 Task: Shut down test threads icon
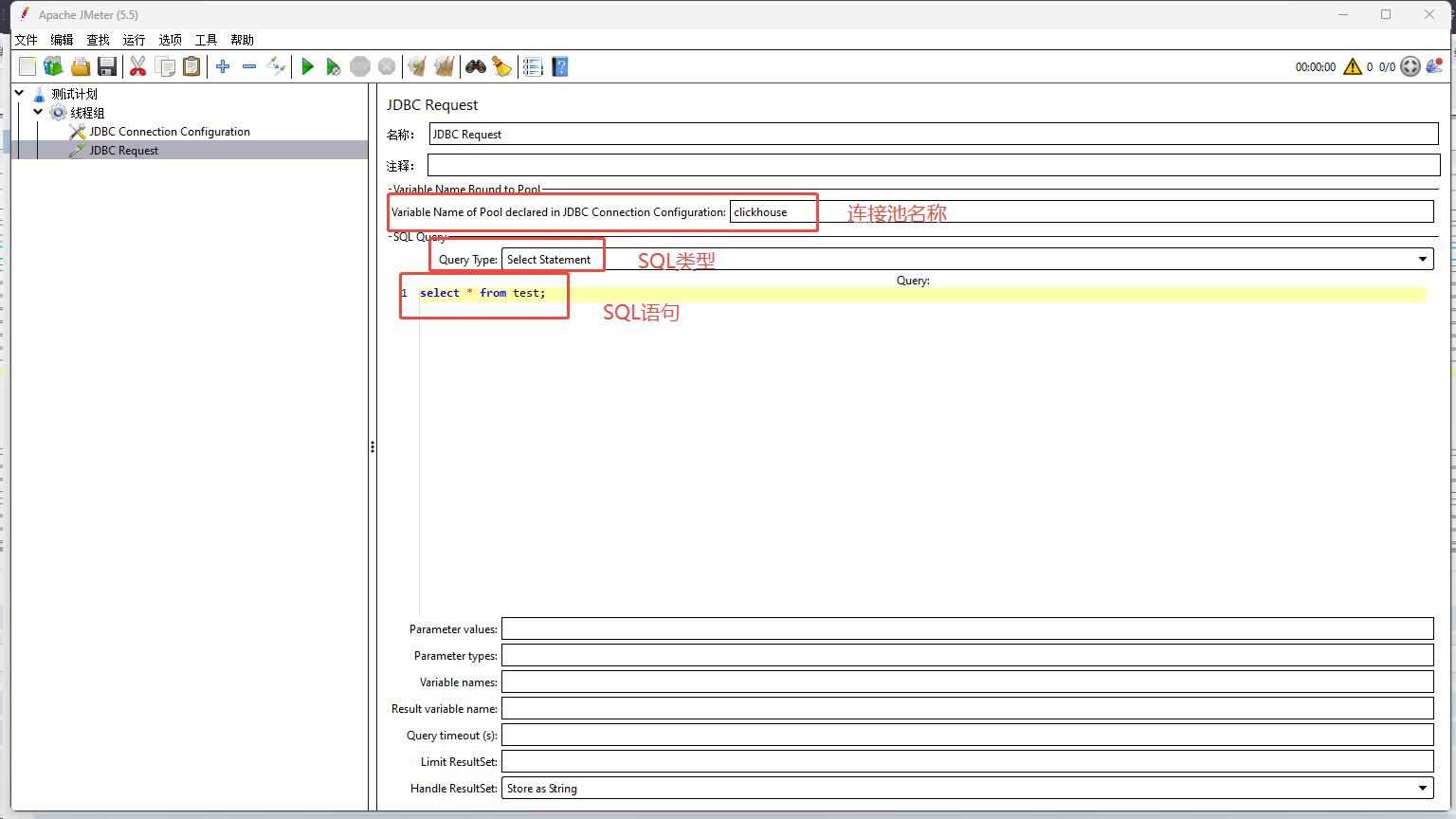(387, 66)
